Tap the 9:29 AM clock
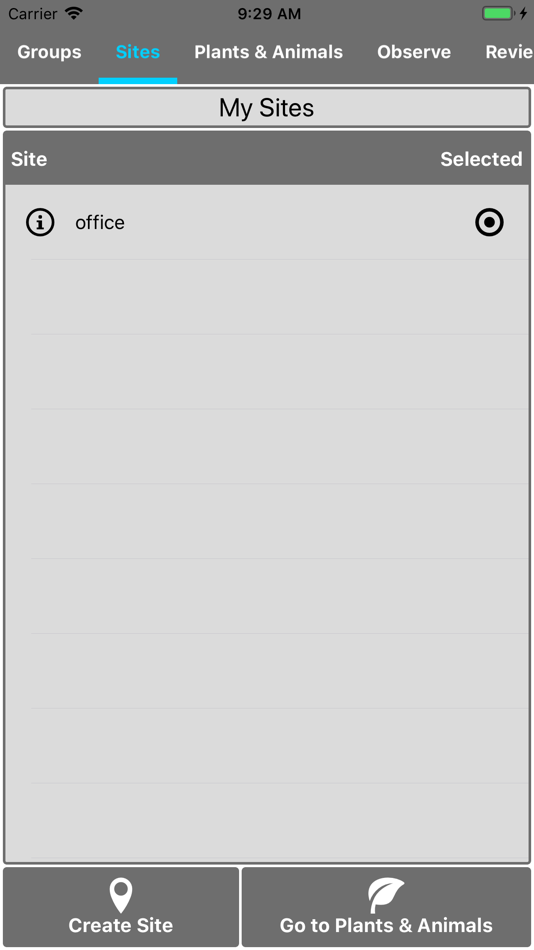Screen dimensions: 534x950 pos(269,14)
